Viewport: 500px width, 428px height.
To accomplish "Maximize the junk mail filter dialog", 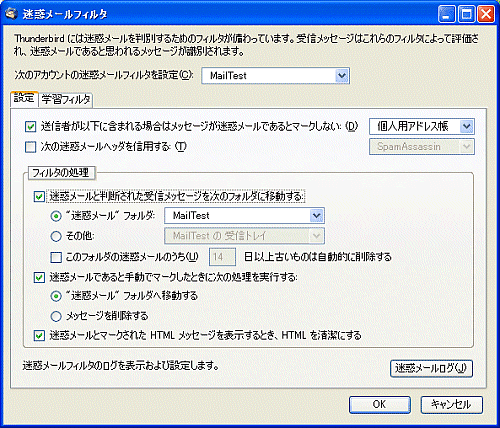I will (x=466, y=15).
